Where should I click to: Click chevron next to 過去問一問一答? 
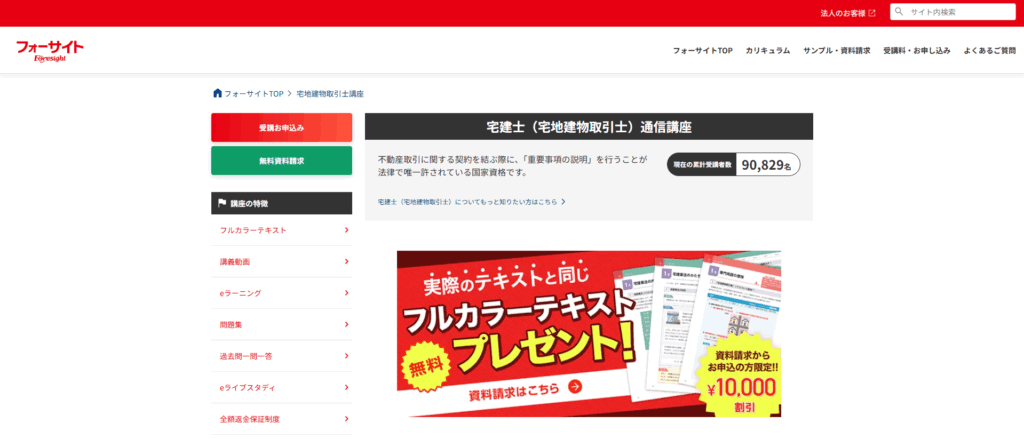[x=346, y=356]
